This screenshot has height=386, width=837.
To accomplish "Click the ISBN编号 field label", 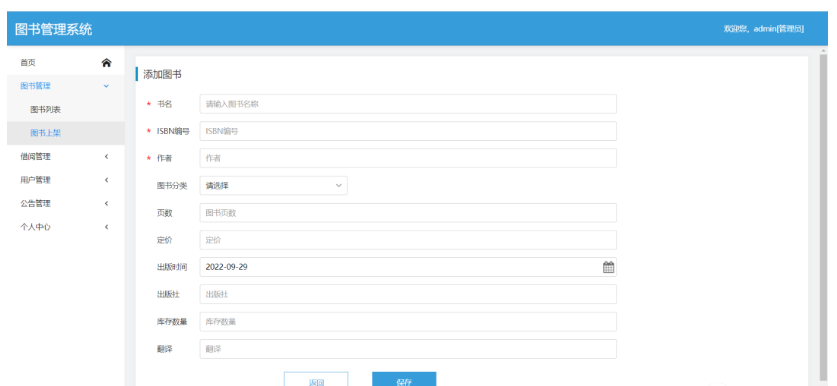I will (173, 131).
